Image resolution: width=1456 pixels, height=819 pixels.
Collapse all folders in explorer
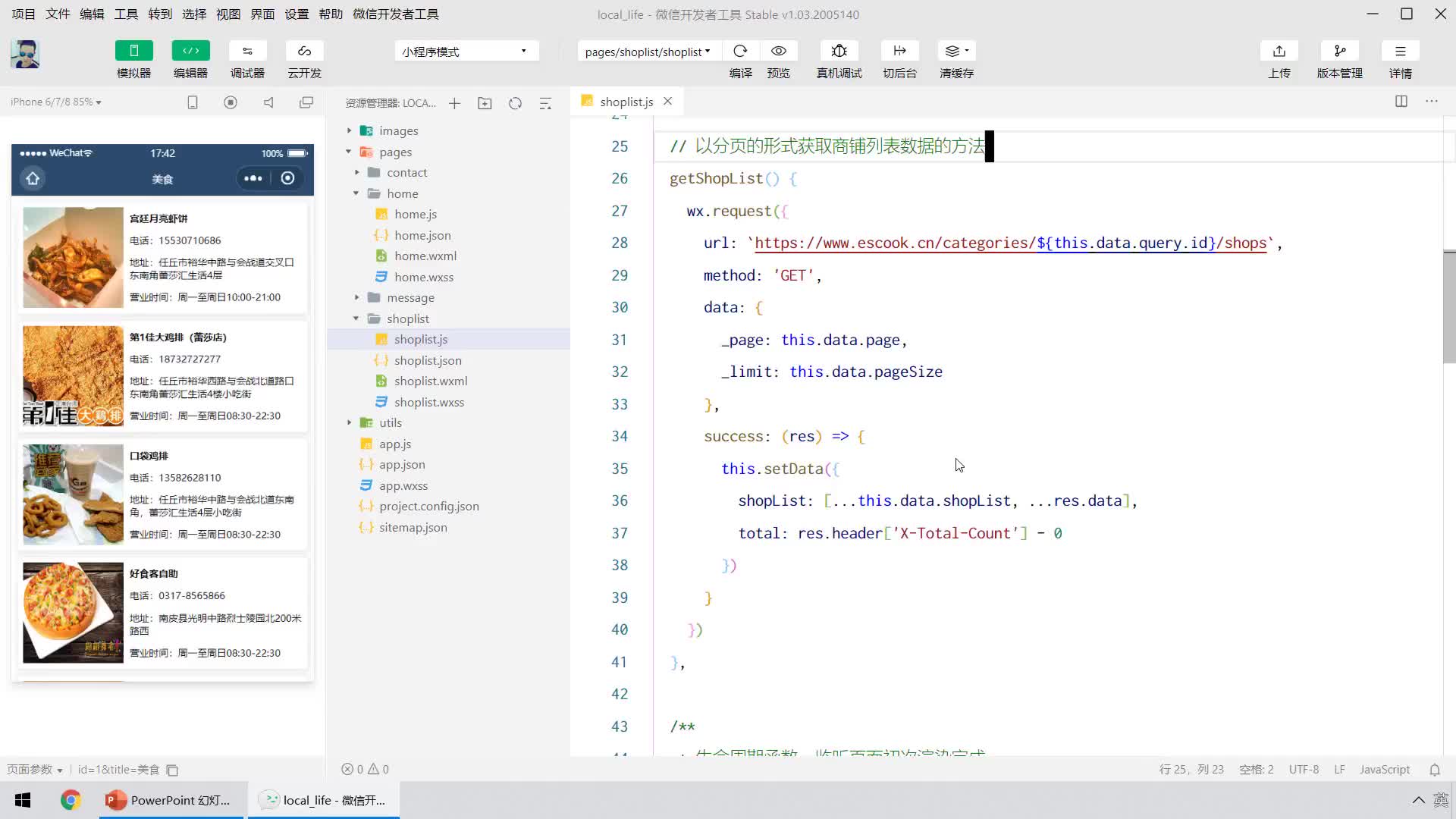coord(545,103)
